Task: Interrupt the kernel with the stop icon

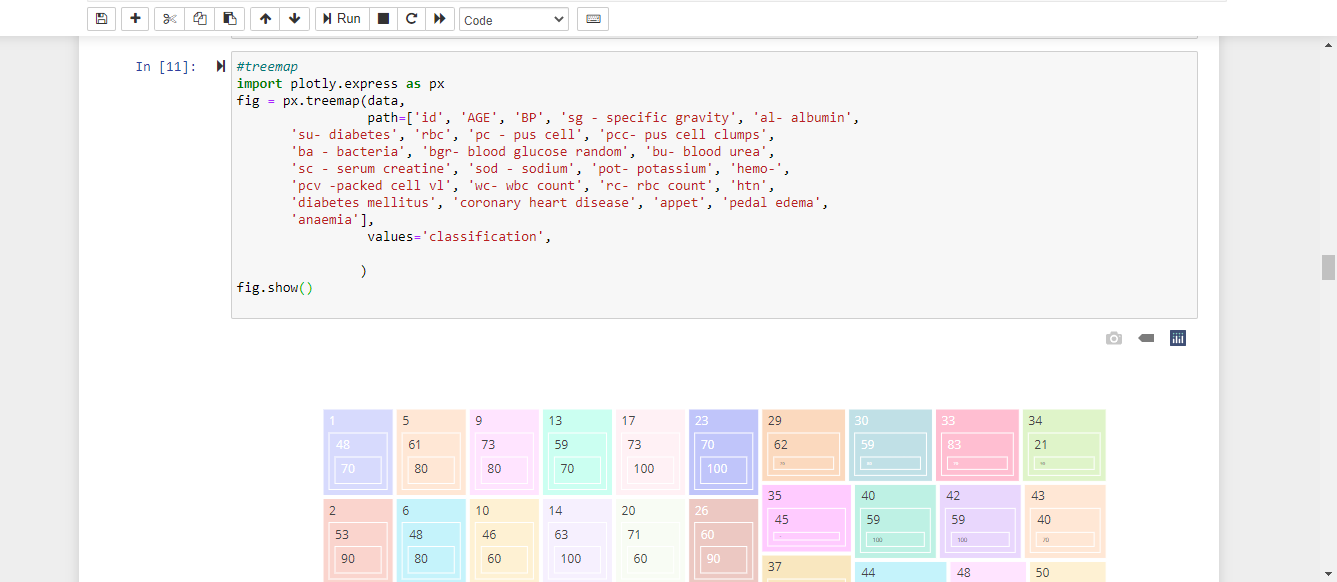Action: click(383, 19)
